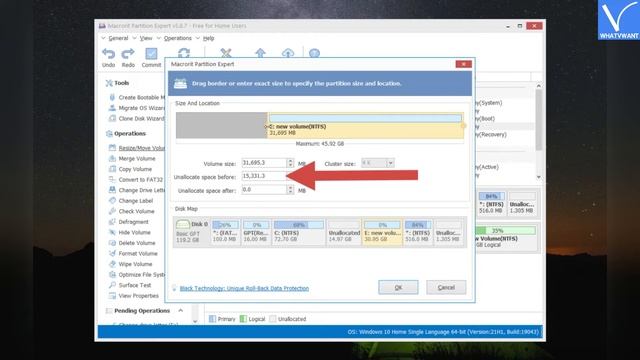Click the Unallocate space after field

(x=264, y=190)
